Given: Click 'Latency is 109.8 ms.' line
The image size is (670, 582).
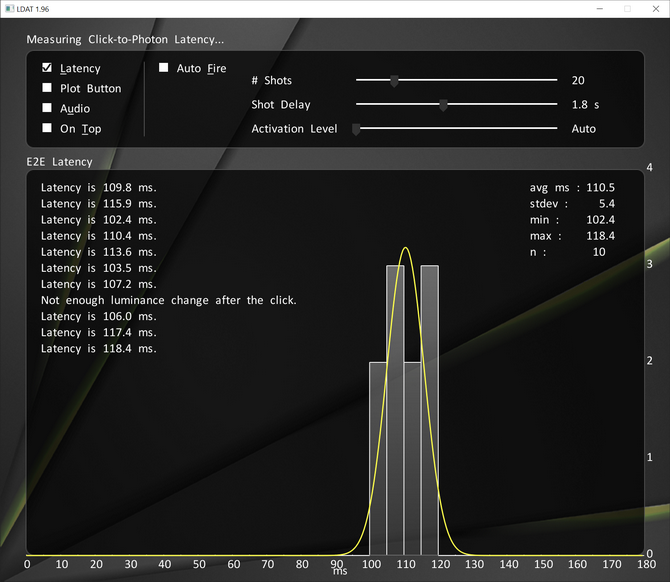Looking at the screenshot, I should (99, 188).
